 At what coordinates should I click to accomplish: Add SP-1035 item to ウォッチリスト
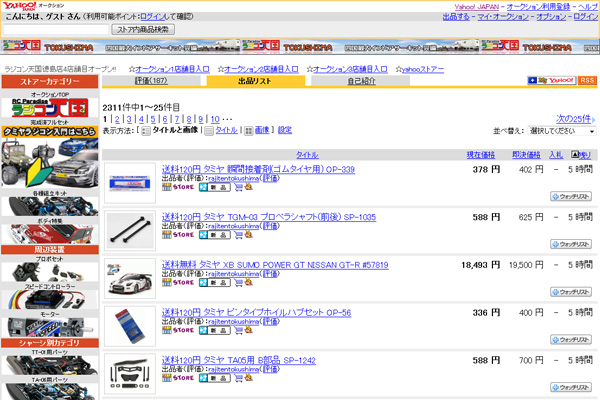(x=571, y=244)
